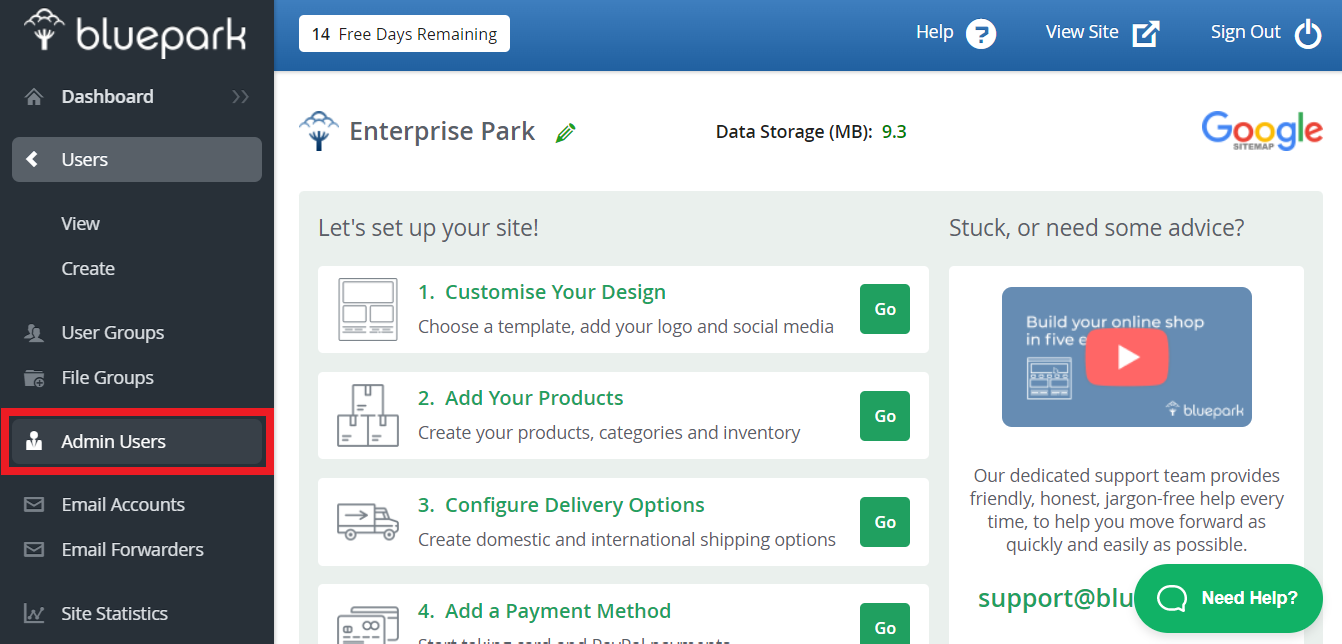Select View under Users menu
This screenshot has width=1342, height=644.
(x=80, y=223)
